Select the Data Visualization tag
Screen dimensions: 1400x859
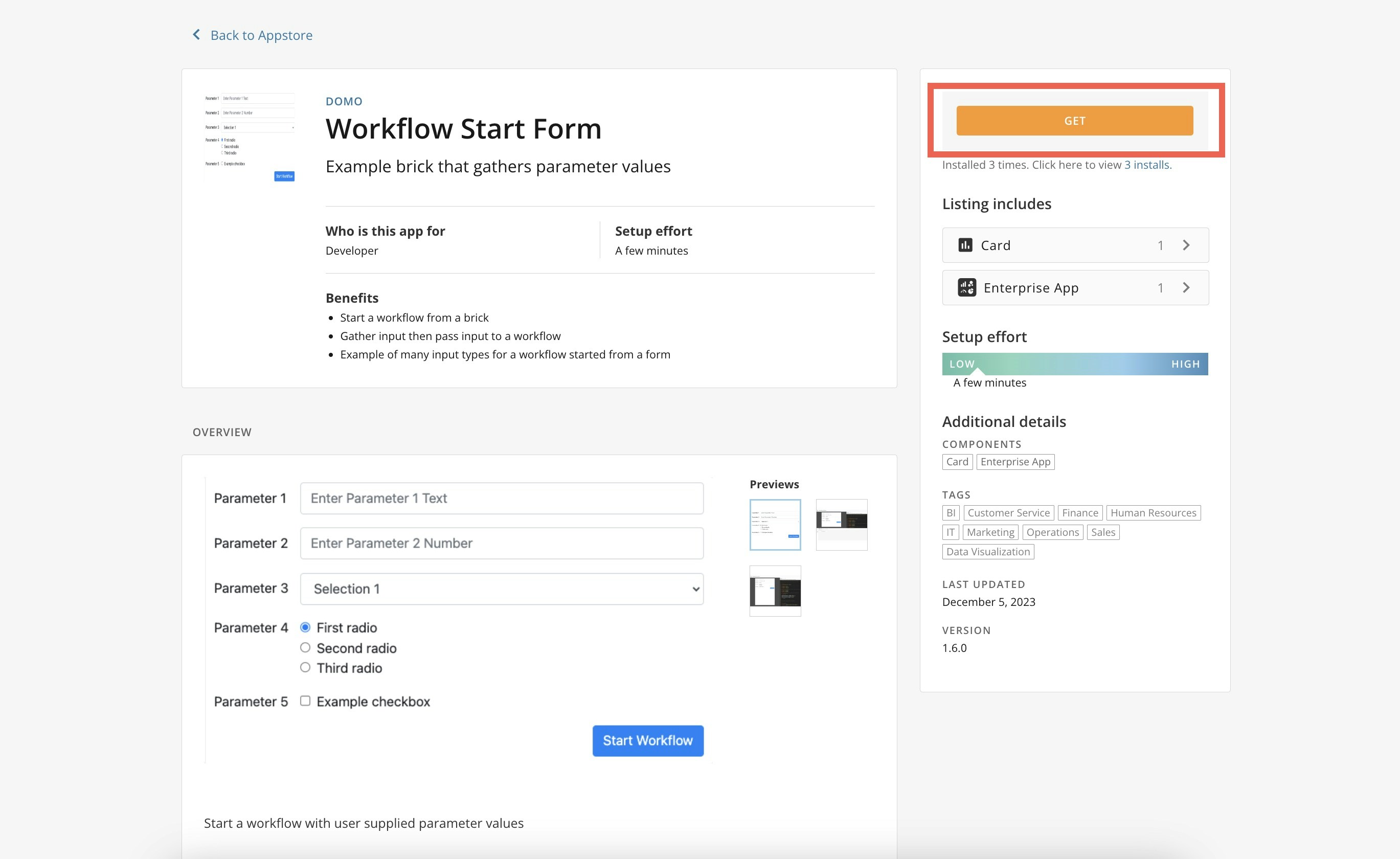point(987,551)
